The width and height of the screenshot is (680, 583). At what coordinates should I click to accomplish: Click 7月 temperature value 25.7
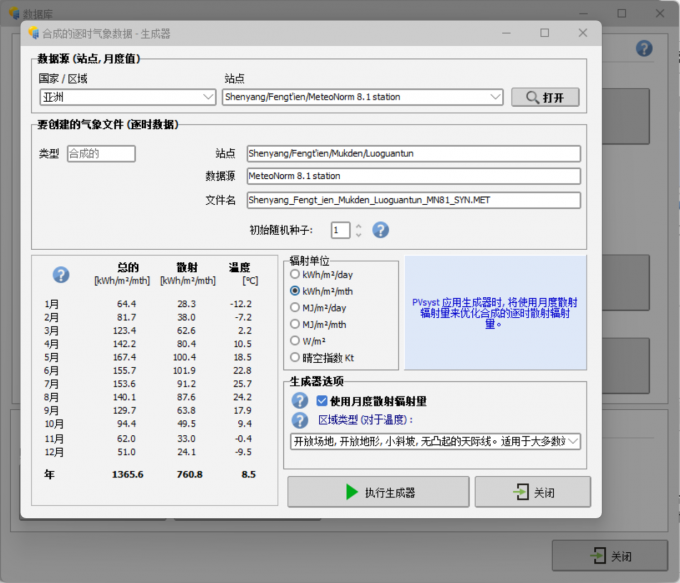[x=242, y=384]
